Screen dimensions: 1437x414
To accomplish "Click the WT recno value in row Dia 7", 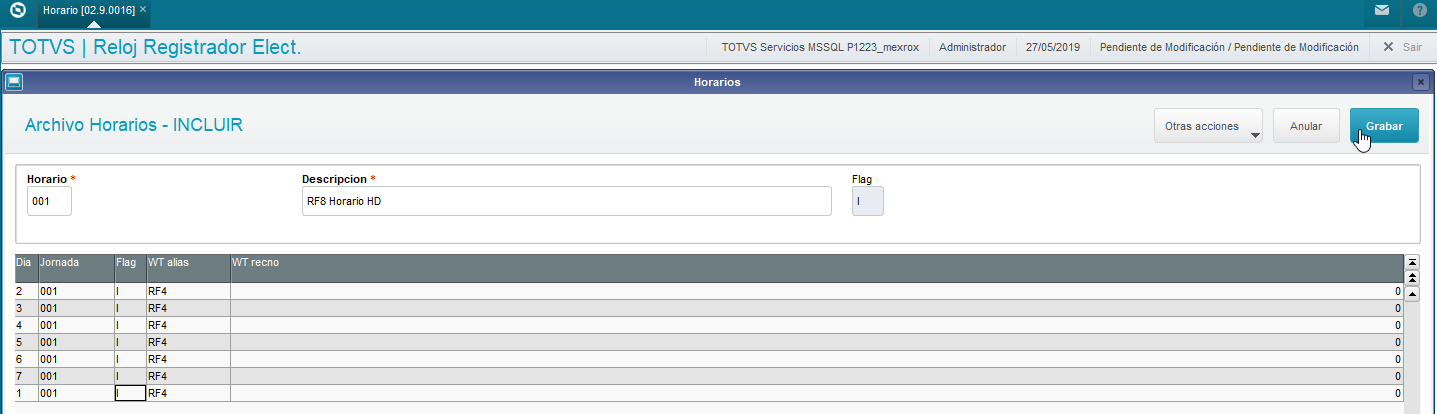I will pos(817,376).
